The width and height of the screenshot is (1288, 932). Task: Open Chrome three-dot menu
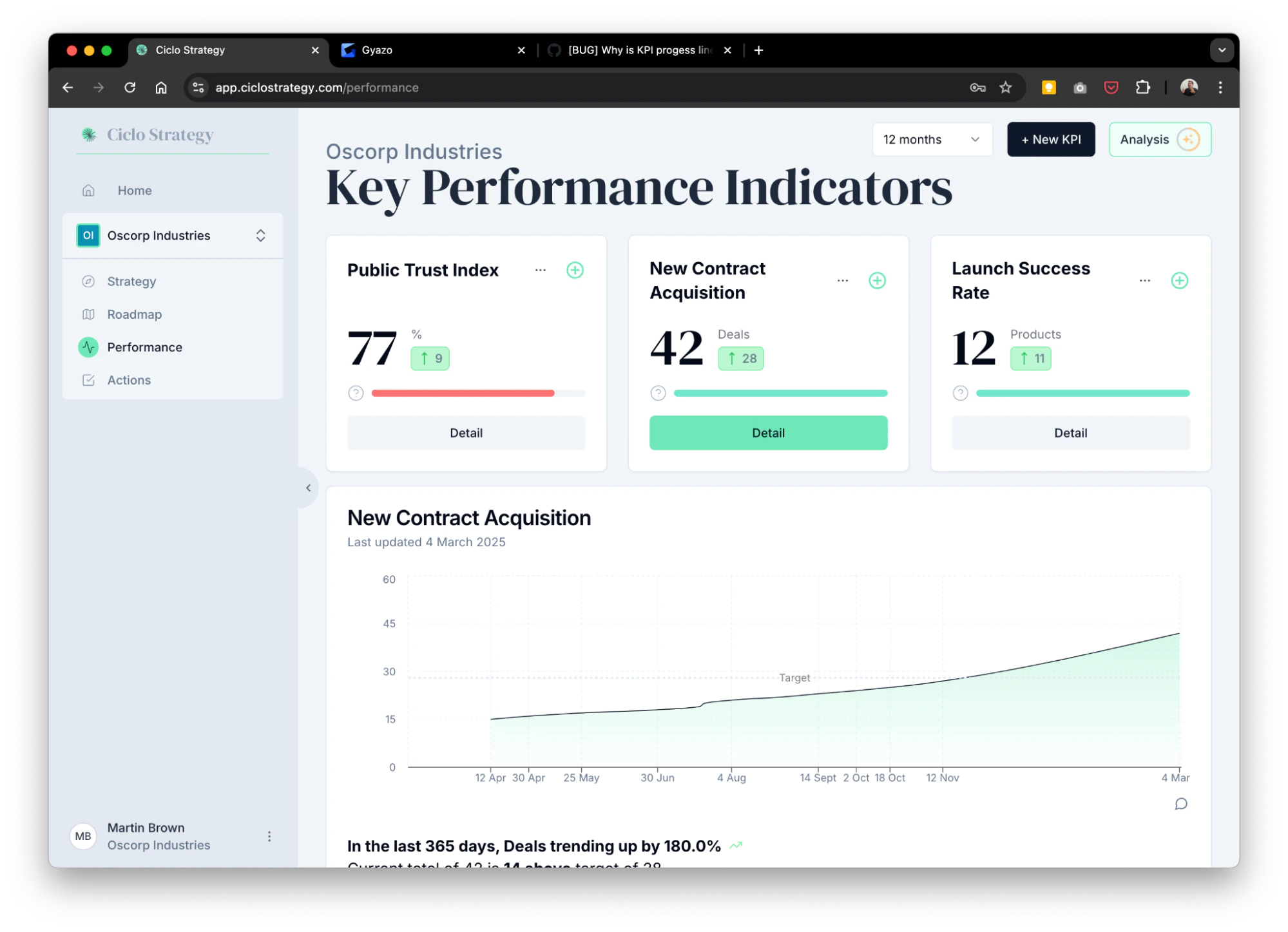tap(1220, 88)
